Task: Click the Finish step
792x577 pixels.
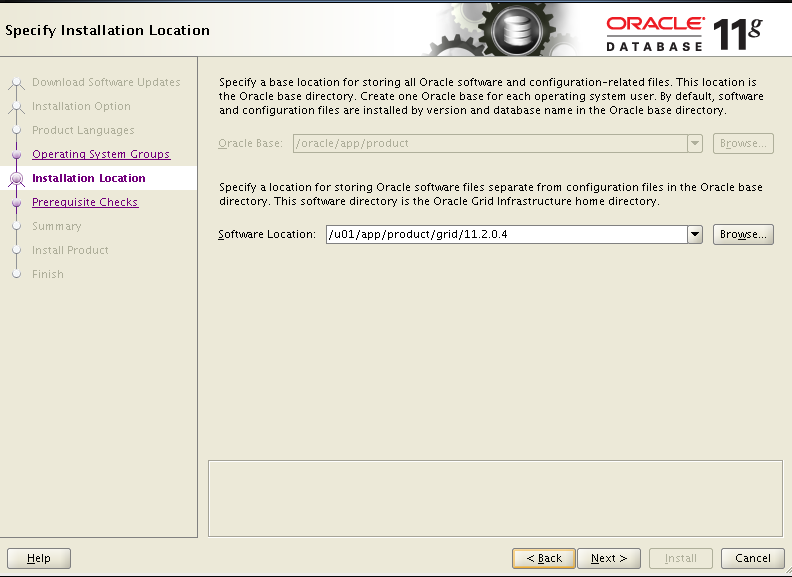Action: [x=48, y=274]
